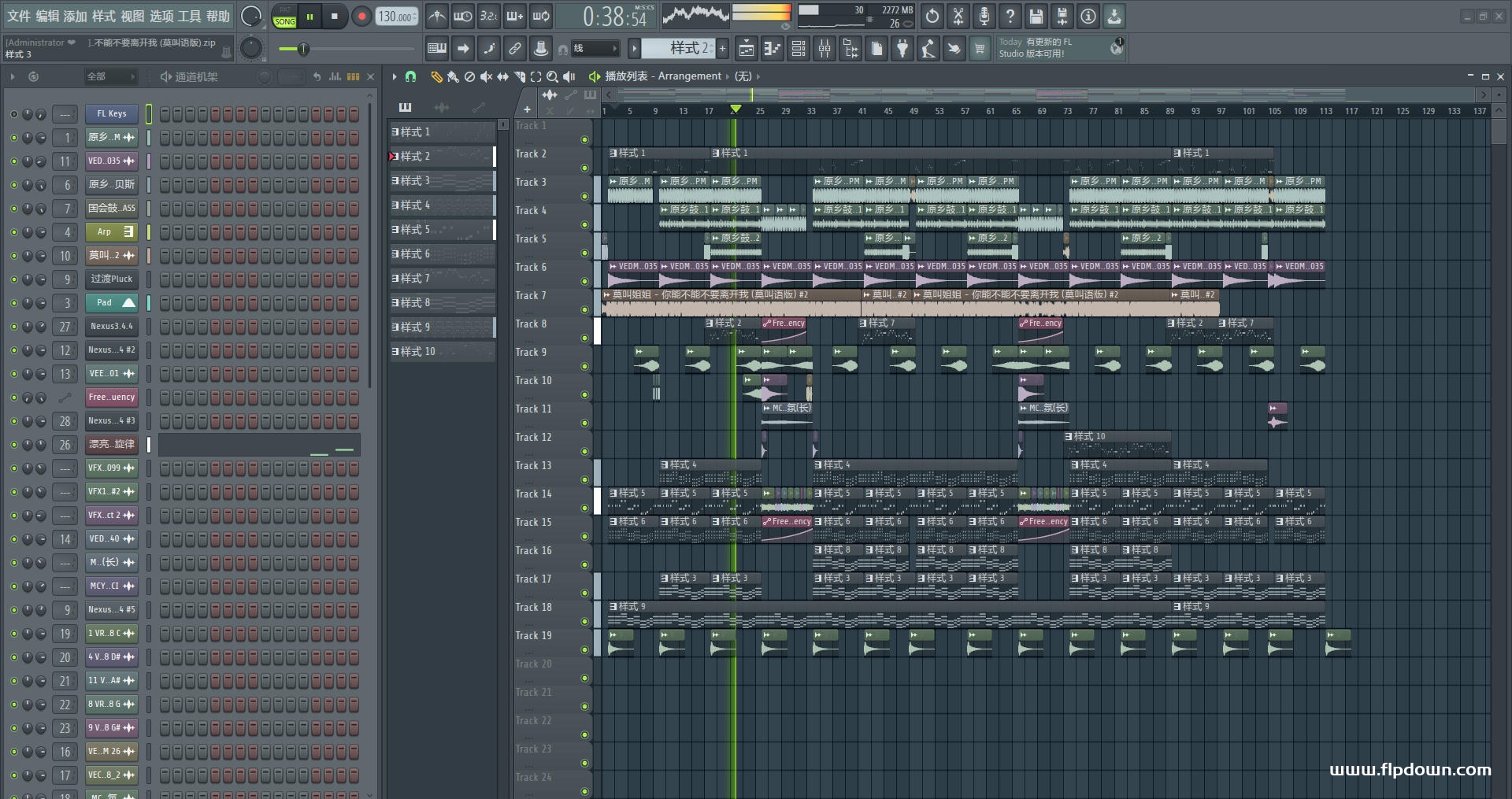1512x799 pixels.
Task: Expand the pattern selector arrow beside 样式 2
Action: [634, 49]
